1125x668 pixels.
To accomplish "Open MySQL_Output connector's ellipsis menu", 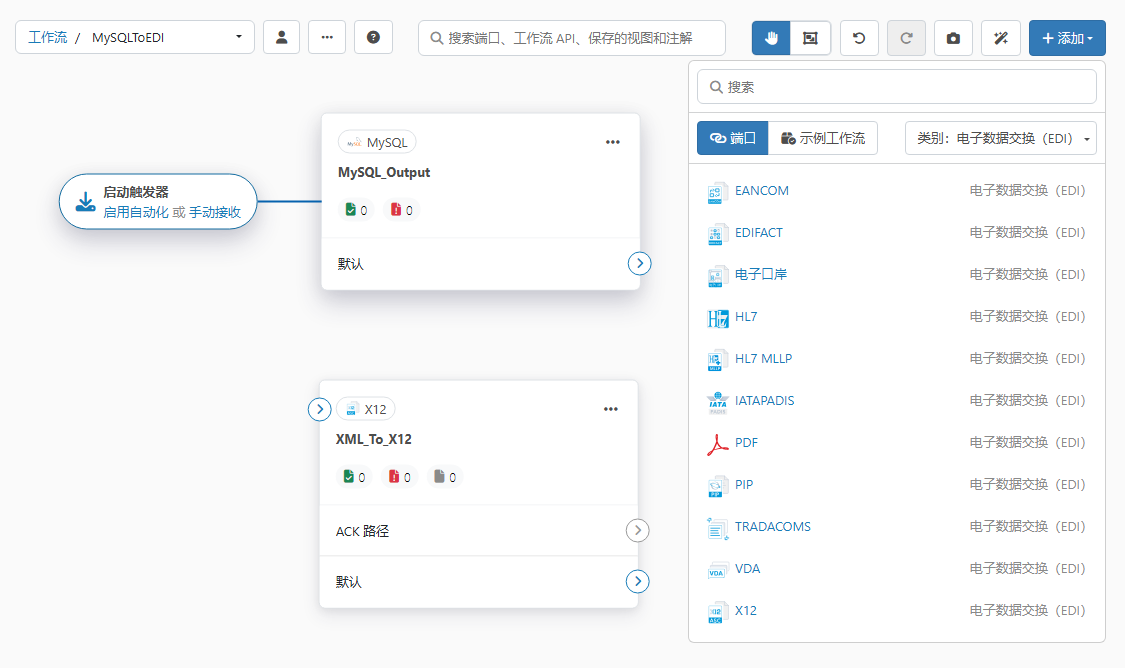I will click(613, 142).
